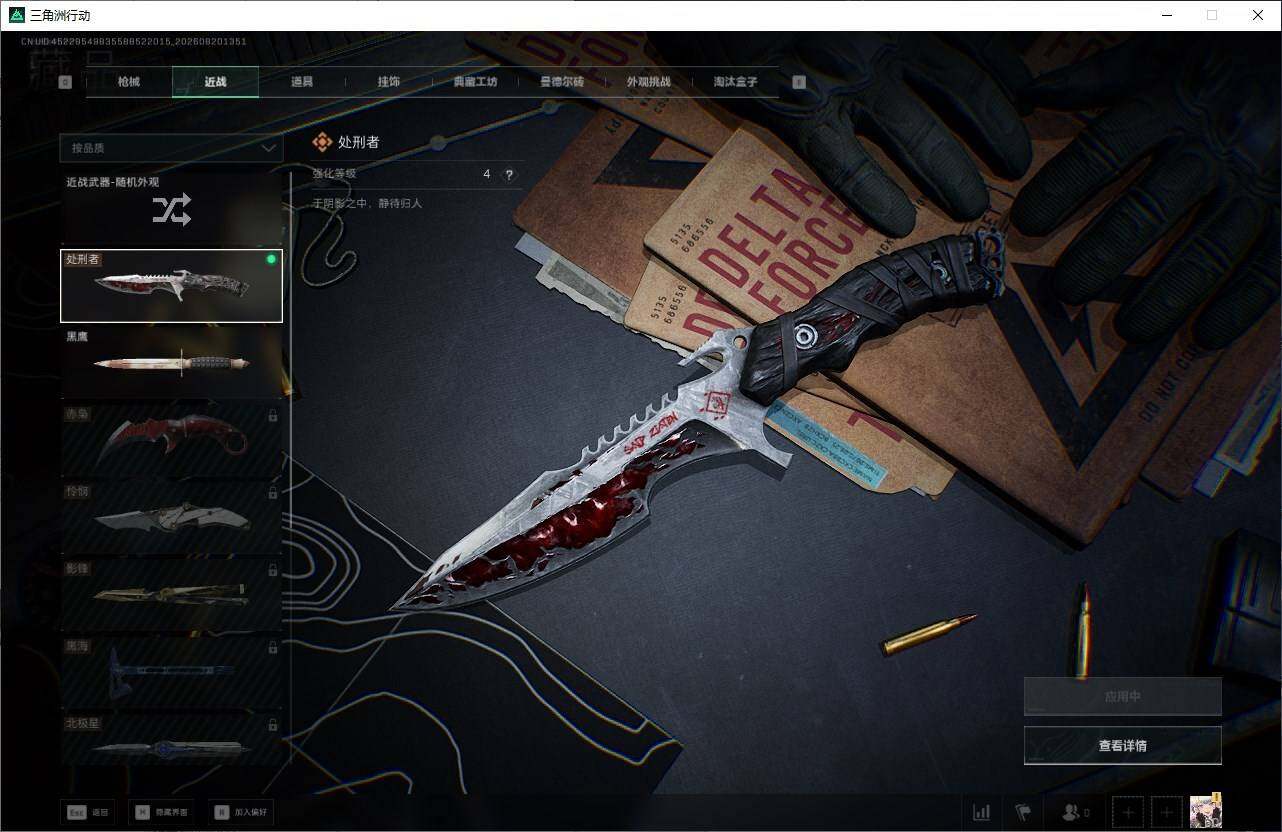Click the orange quality icon beside 处刑者

(x=322, y=143)
